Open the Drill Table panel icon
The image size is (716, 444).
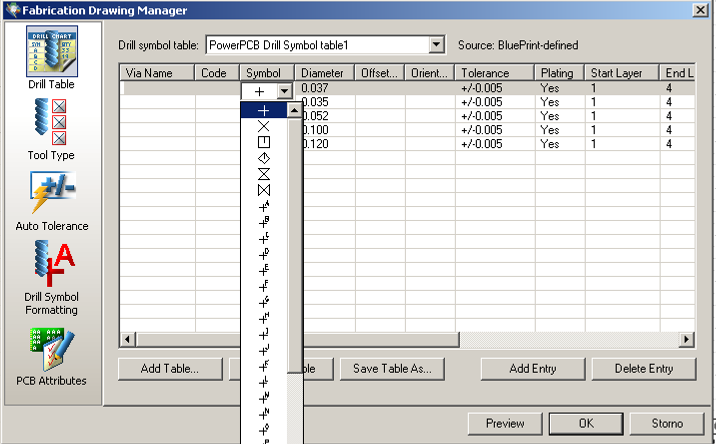[x=52, y=51]
